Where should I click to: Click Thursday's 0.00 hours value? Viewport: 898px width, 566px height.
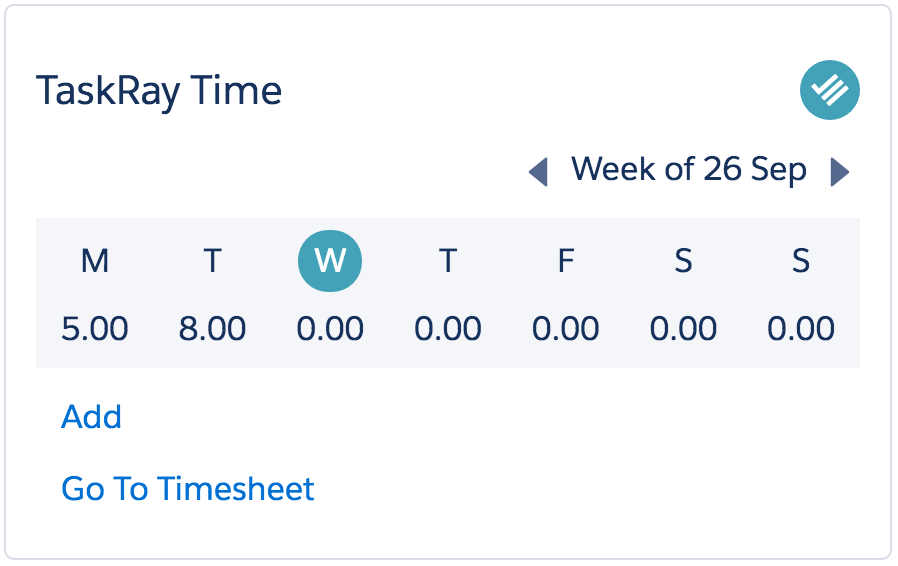click(448, 329)
